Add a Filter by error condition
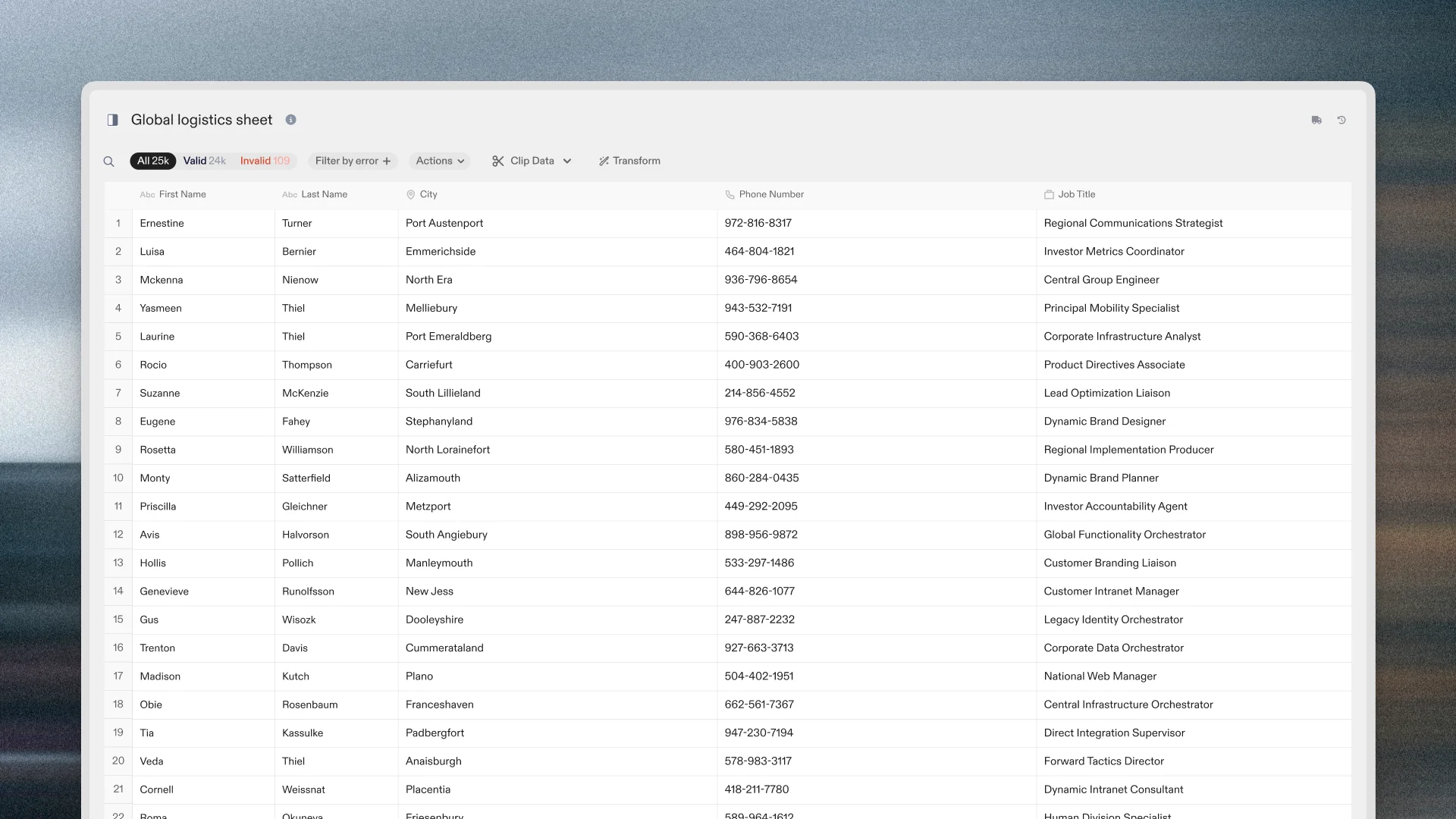 (x=353, y=161)
